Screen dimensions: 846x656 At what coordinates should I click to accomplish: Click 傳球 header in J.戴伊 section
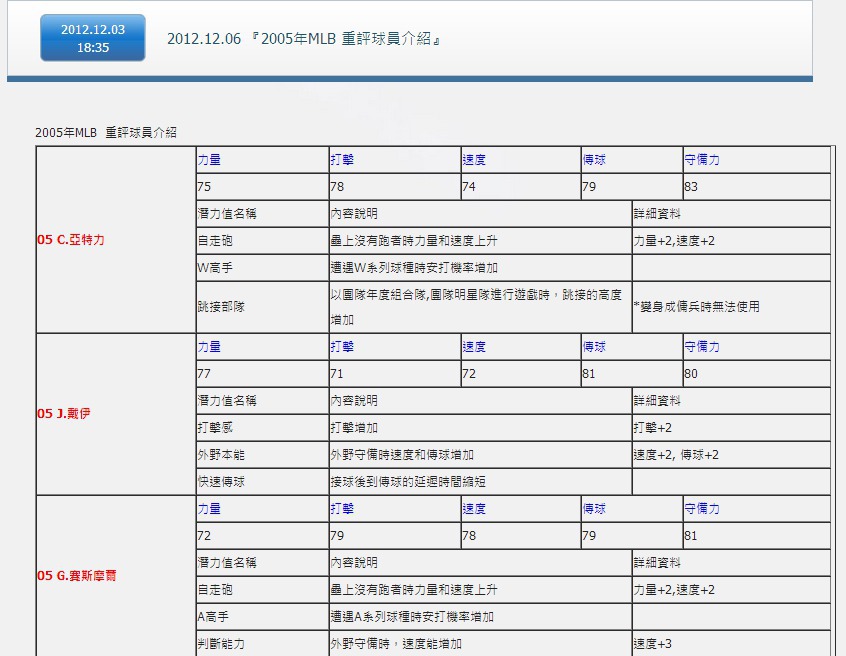pyautogui.click(x=594, y=347)
